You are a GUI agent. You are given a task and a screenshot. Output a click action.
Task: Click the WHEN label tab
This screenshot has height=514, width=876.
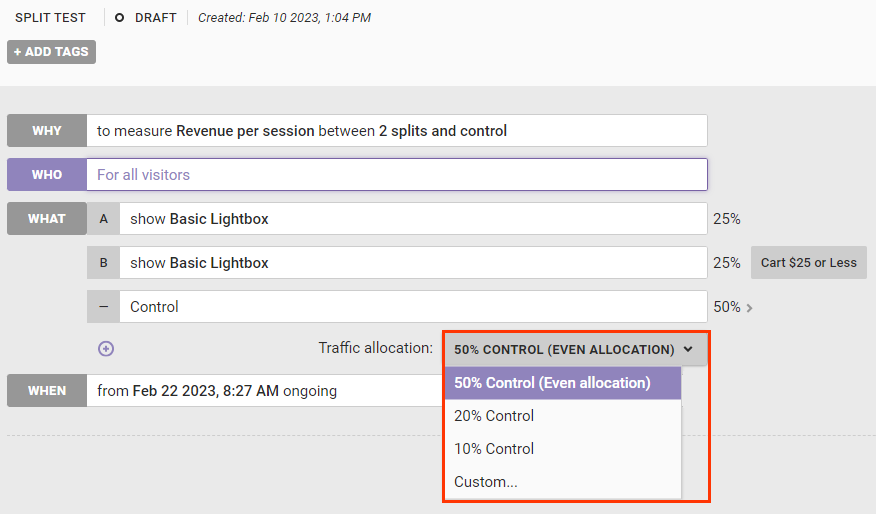47,391
